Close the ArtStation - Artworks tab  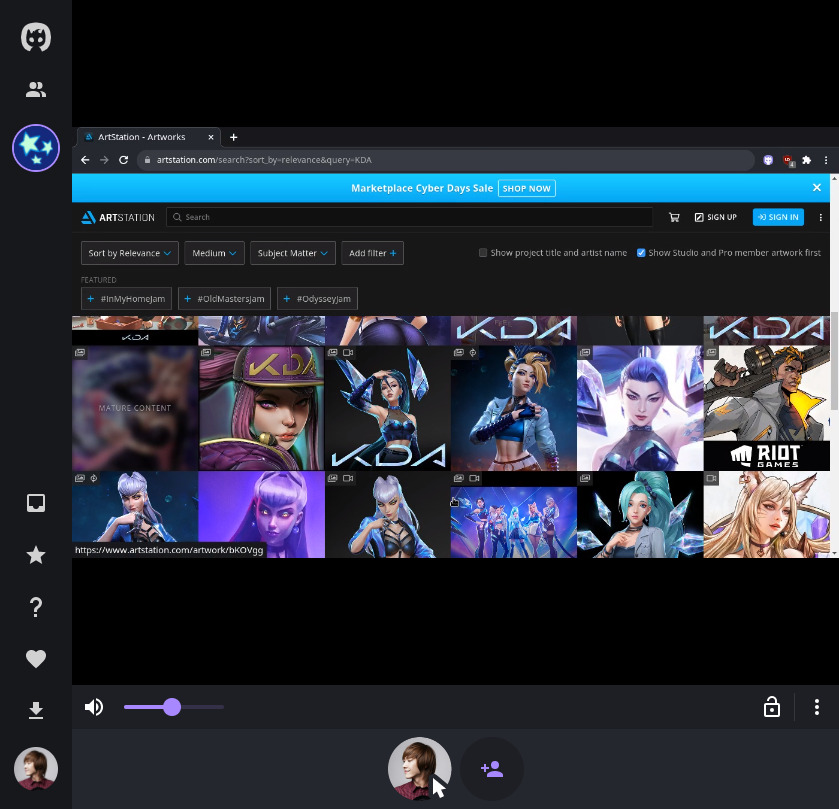click(211, 138)
